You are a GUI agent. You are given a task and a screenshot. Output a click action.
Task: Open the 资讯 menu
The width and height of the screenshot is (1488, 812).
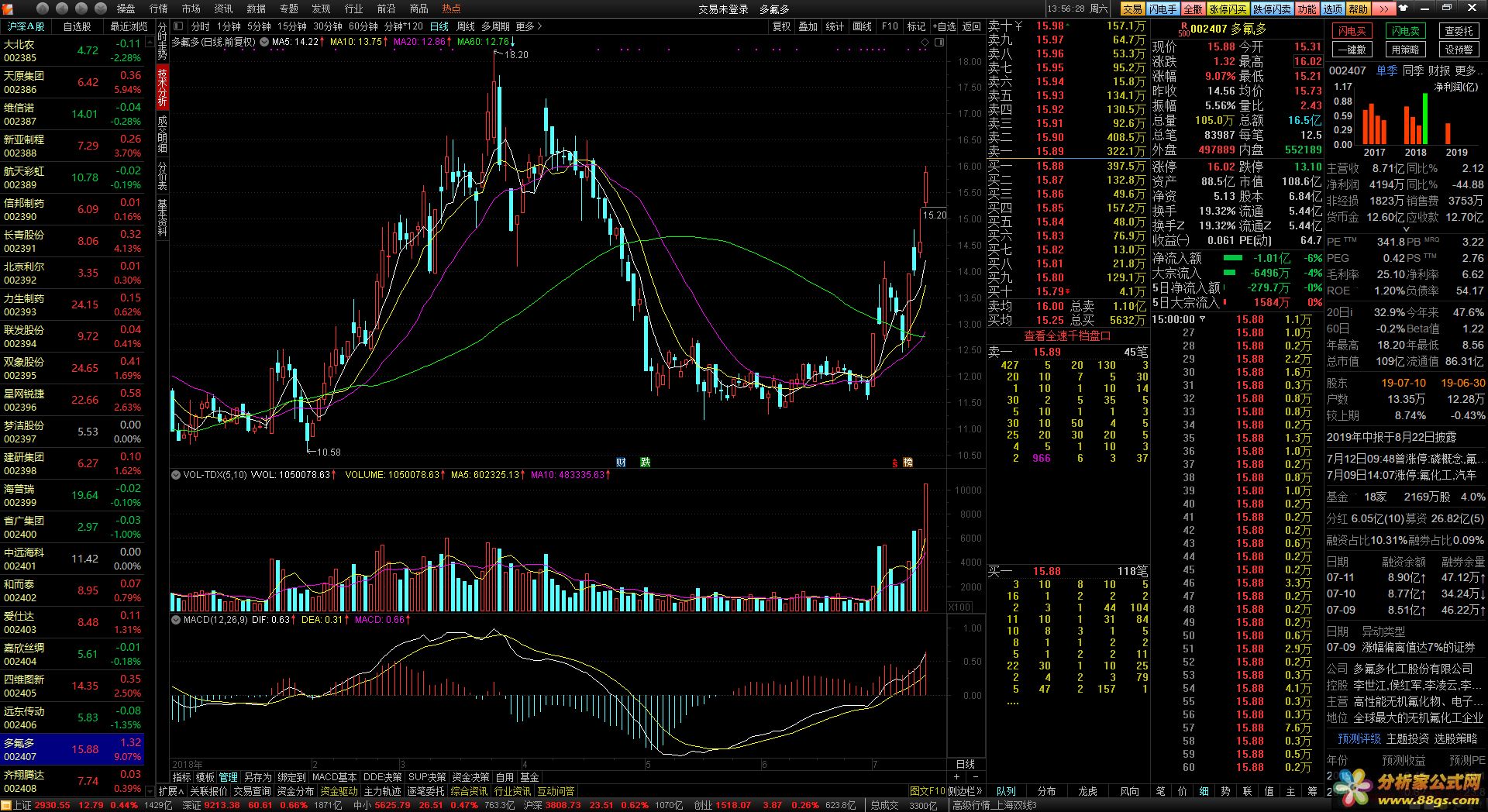tap(223, 9)
